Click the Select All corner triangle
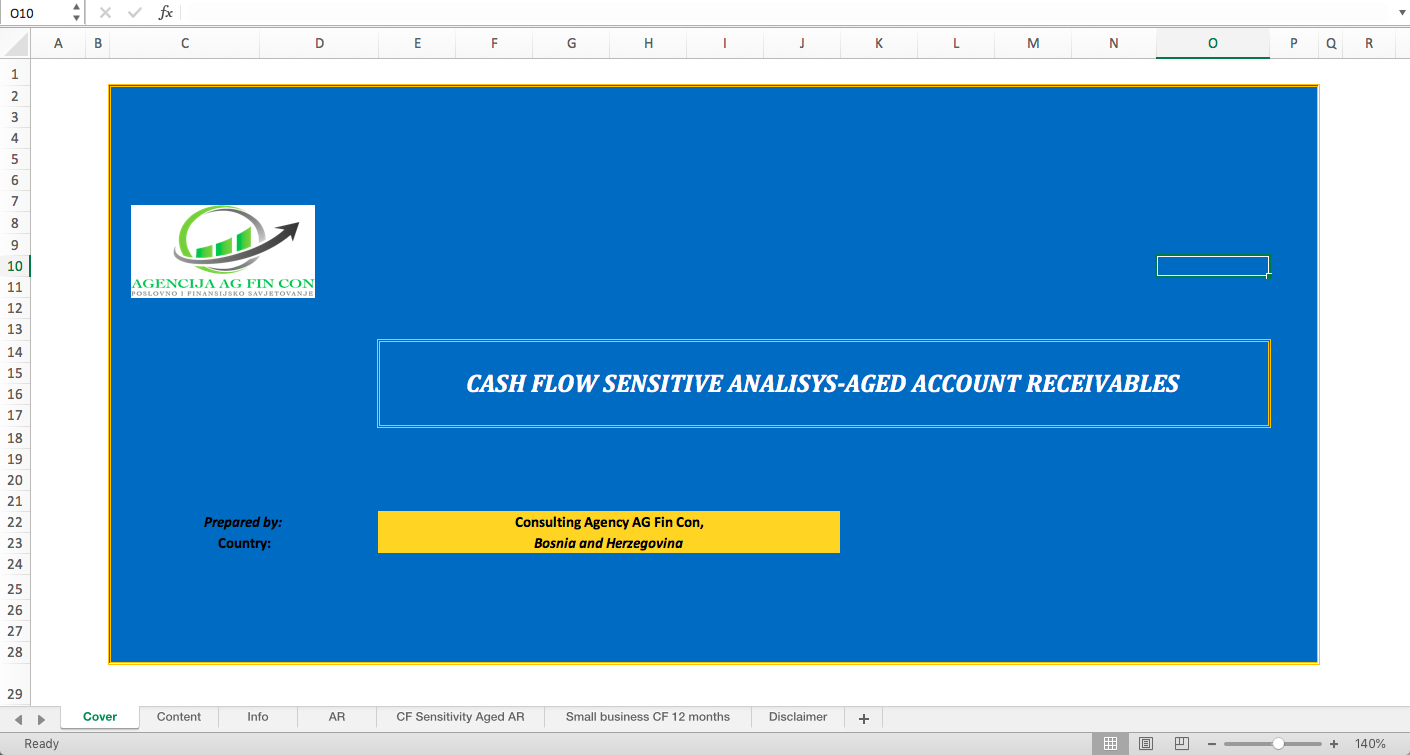This screenshot has height=755, width=1410. click(15, 43)
